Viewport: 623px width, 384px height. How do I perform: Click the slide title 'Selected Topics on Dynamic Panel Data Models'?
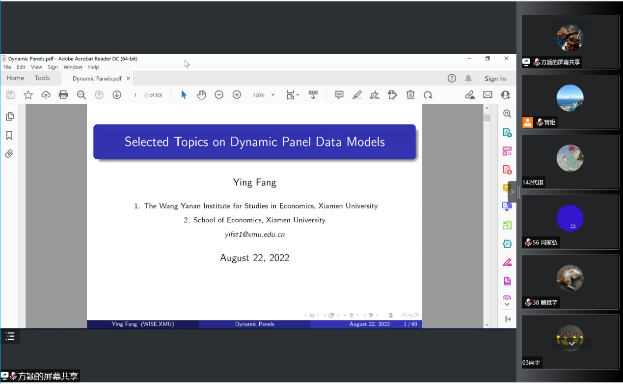coord(255,142)
